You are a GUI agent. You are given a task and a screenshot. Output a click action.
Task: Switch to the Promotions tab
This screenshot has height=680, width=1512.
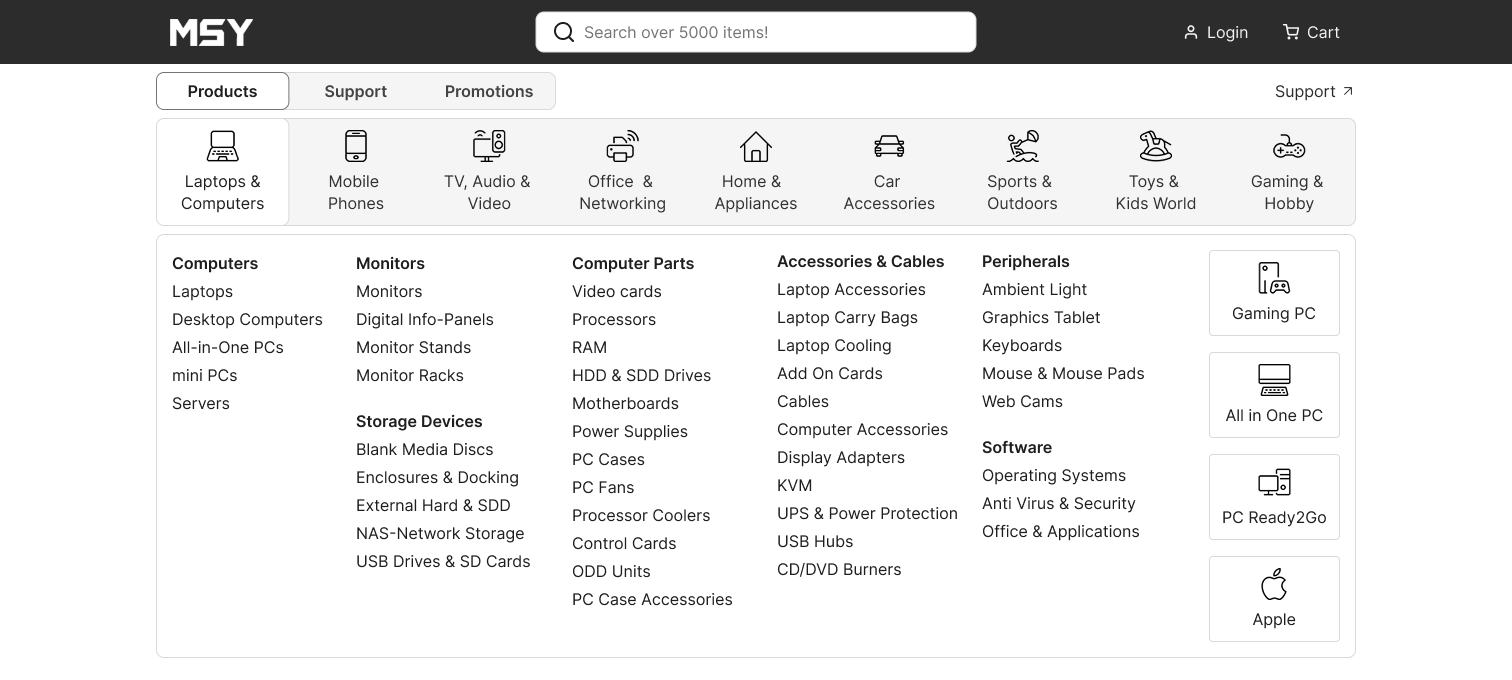point(488,91)
